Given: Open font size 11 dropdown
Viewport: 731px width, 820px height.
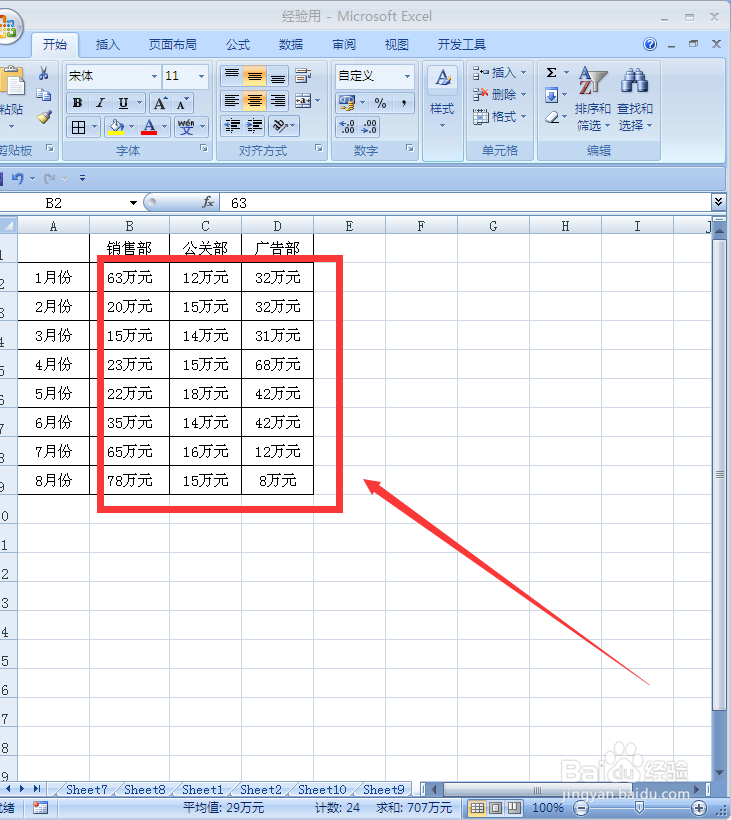Looking at the screenshot, I should click(201, 76).
